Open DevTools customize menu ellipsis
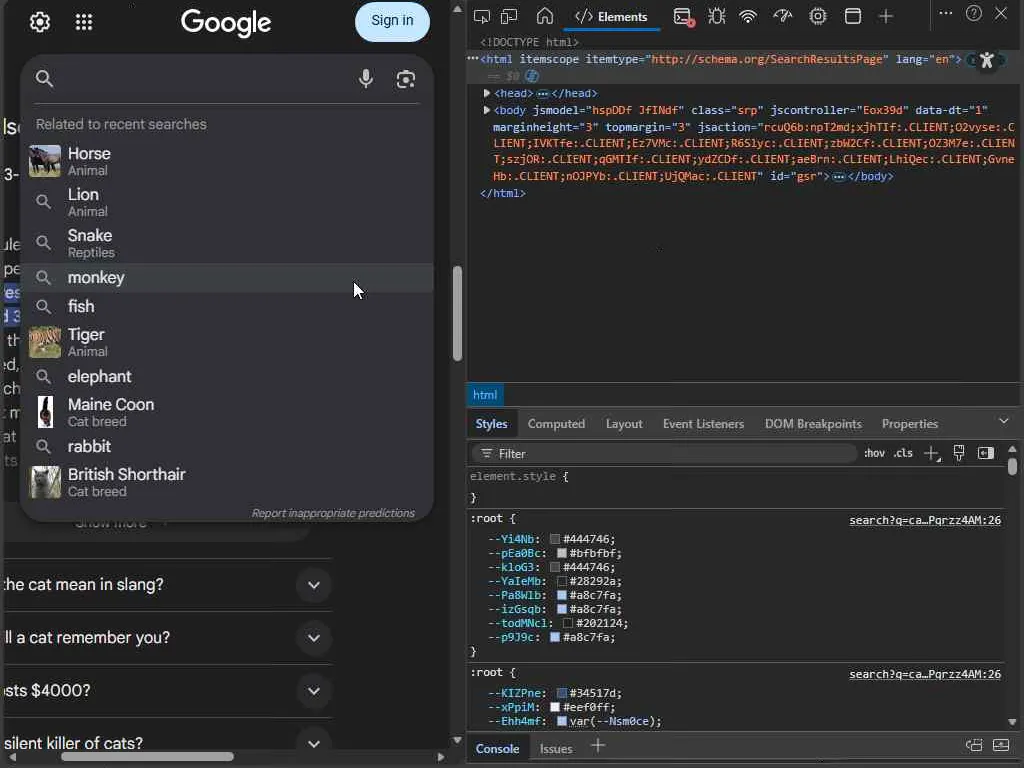The image size is (1024, 768). pyautogui.click(x=946, y=13)
